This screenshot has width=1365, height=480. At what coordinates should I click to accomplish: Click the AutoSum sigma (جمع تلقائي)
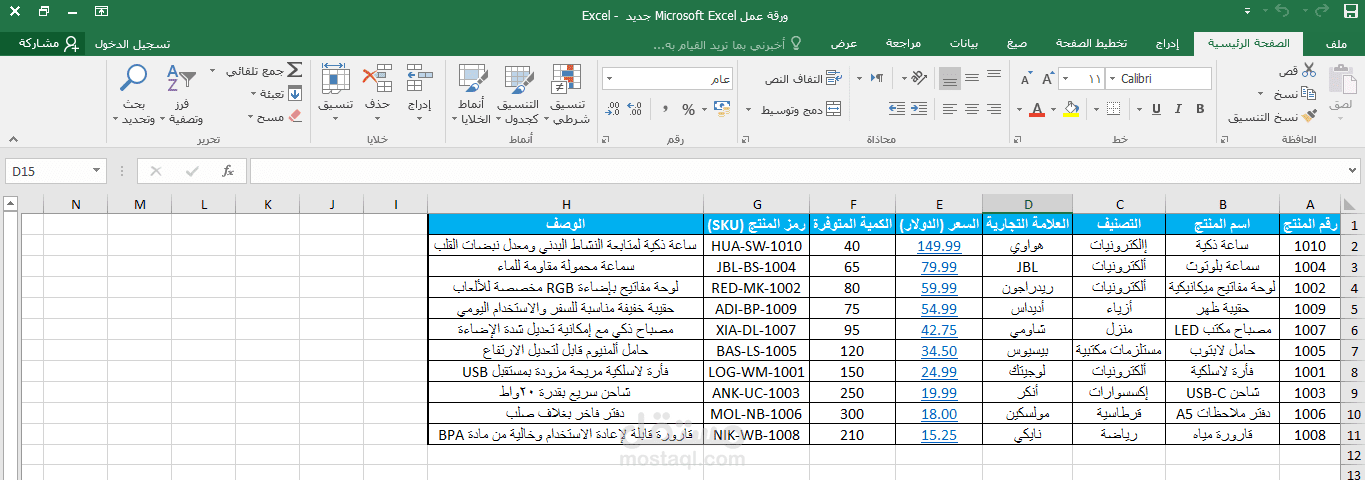coord(294,70)
